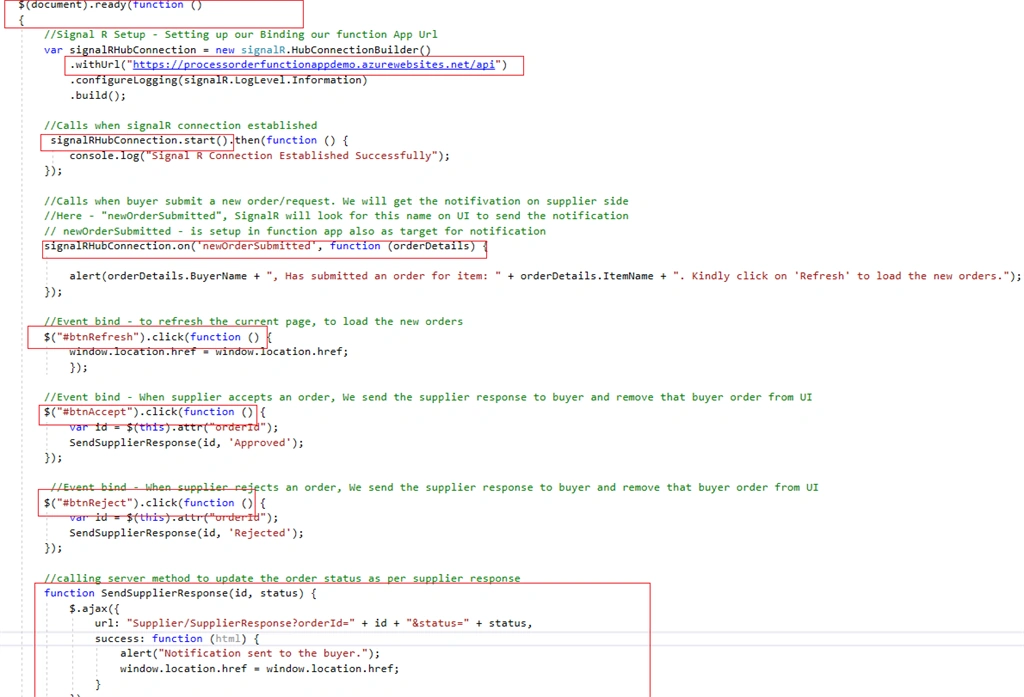The height and width of the screenshot is (697, 1024).
Task: Click the console.log 'Signal R Connection Established Successfully' line
Action: (x=260, y=155)
